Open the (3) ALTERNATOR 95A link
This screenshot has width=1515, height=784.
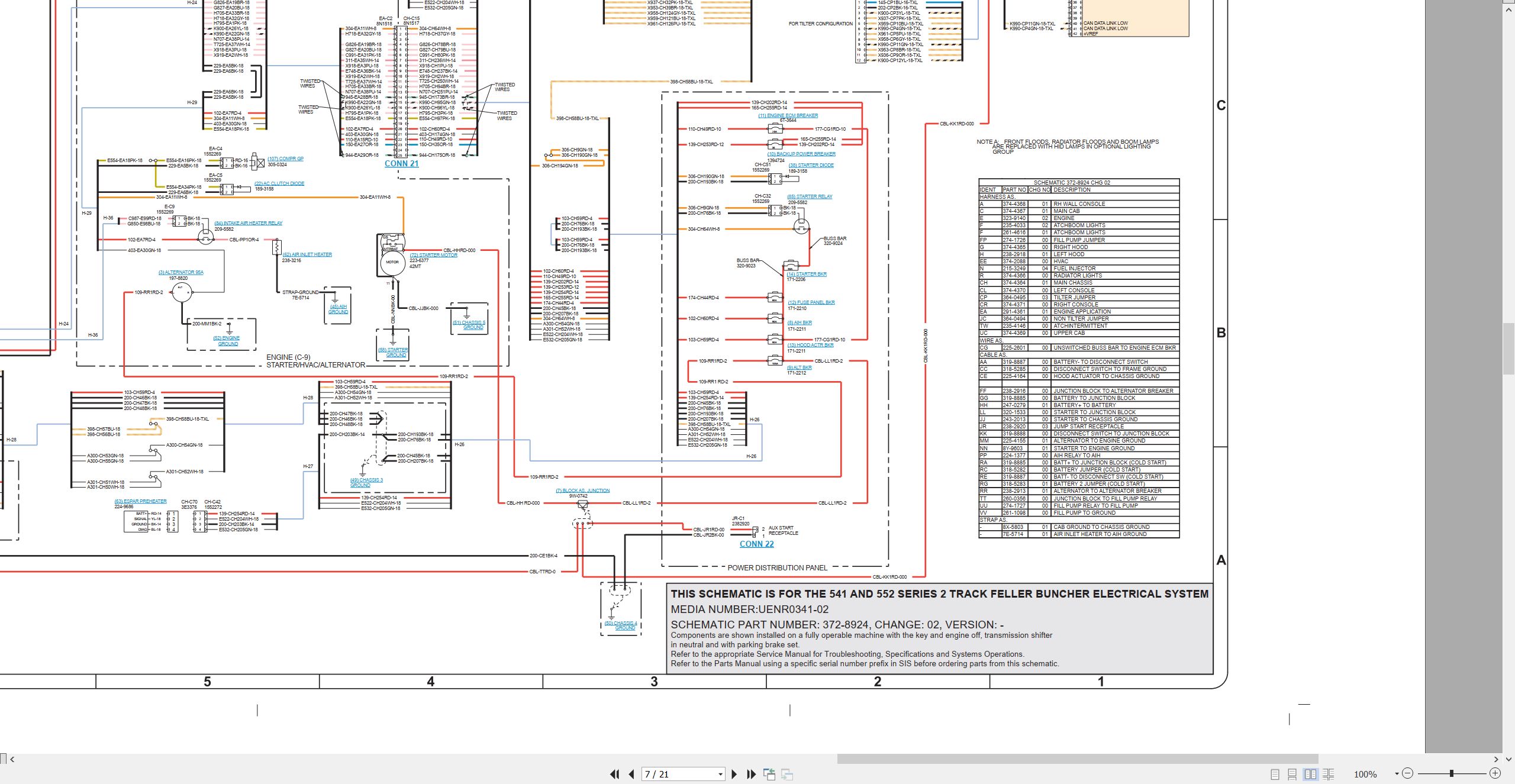coord(180,272)
